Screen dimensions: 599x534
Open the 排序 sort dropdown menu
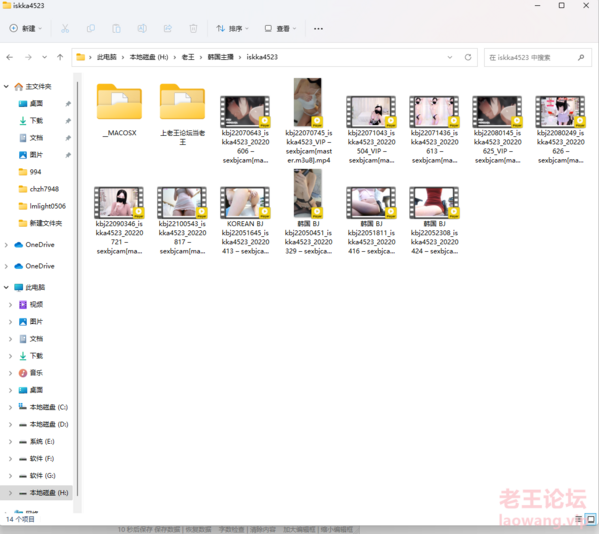point(232,29)
